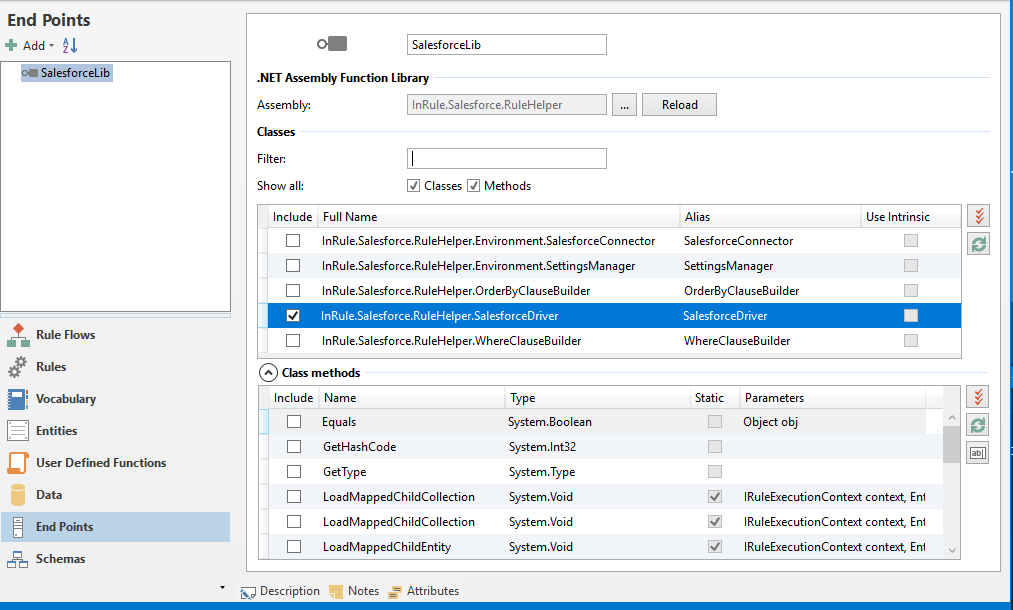This screenshot has width=1013, height=610.
Task: Click the endpoint icon beside the name field
Action: (x=332, y=44)
